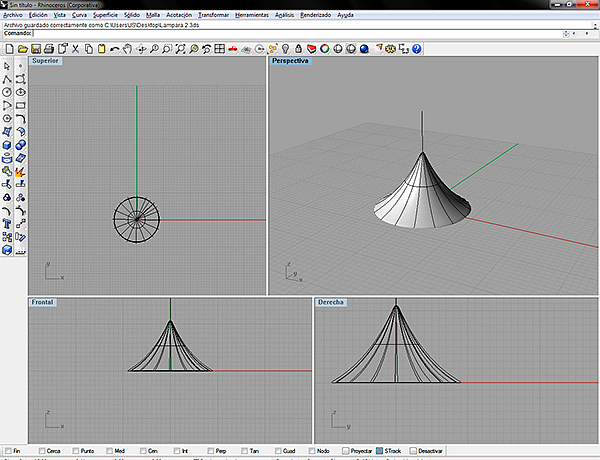This screenshot has height=460, width=600.
Task: Open the Superficie menu
Action: (x=106, y=16)
